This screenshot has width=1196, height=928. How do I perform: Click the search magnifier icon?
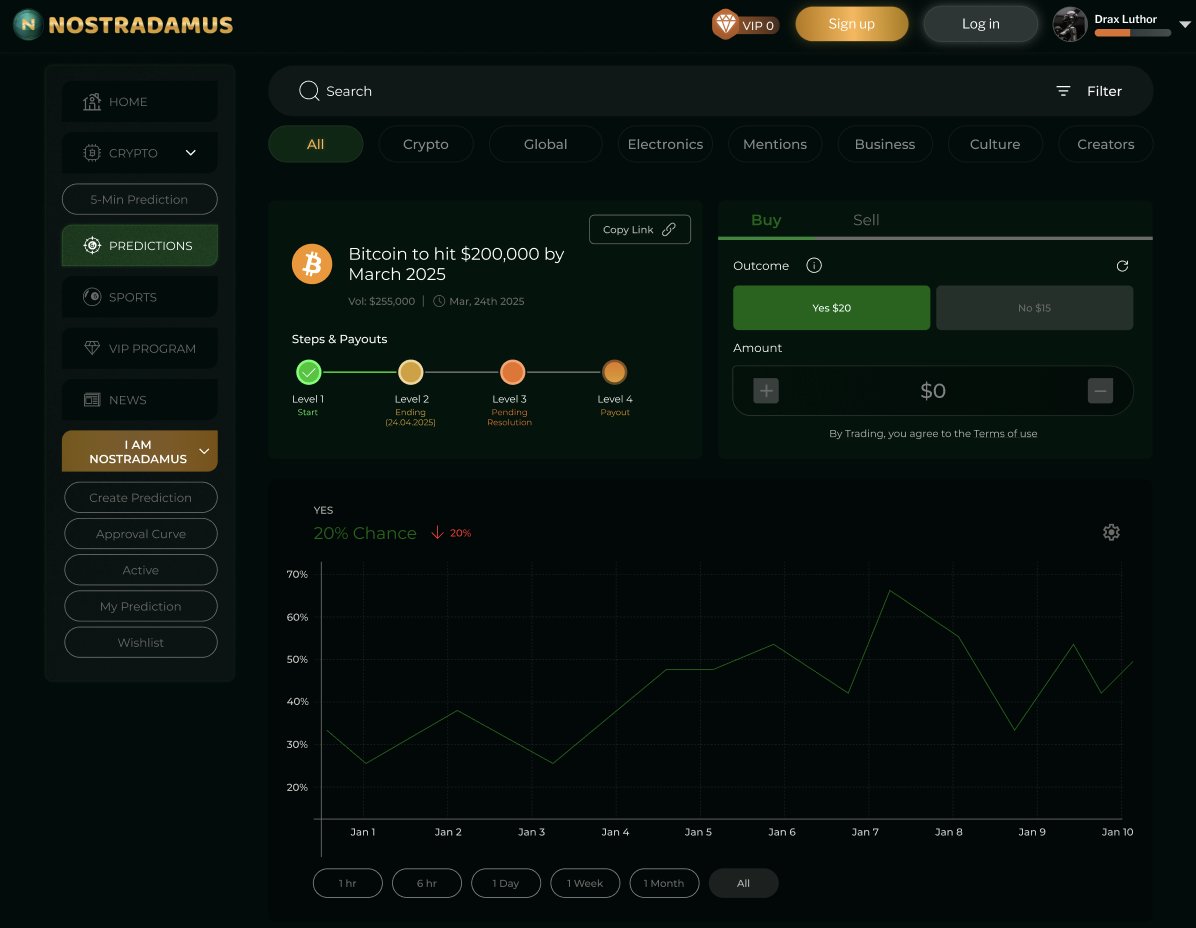(x=309, y=91)
